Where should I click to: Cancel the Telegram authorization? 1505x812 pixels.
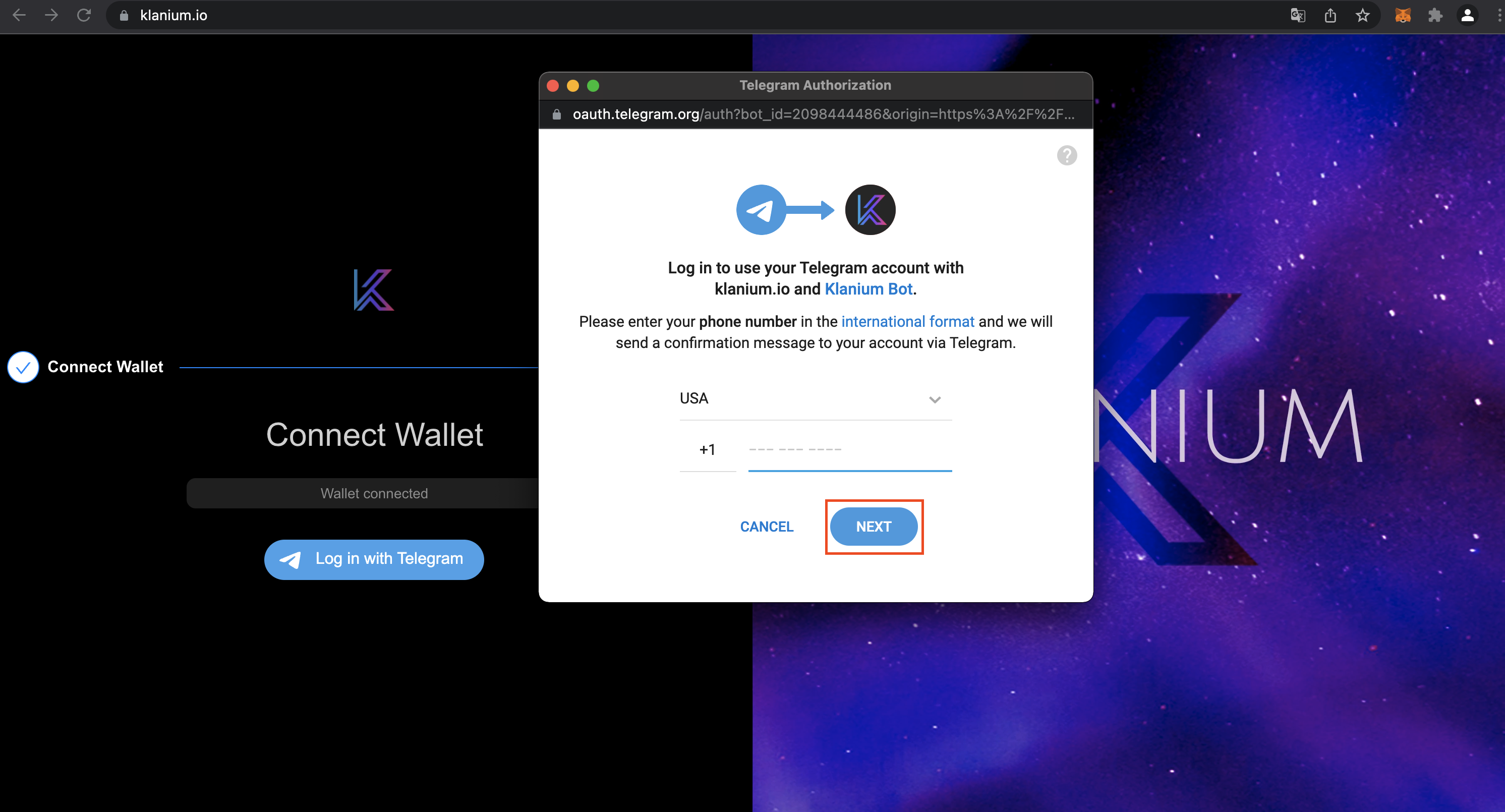(x=767, y=527)
